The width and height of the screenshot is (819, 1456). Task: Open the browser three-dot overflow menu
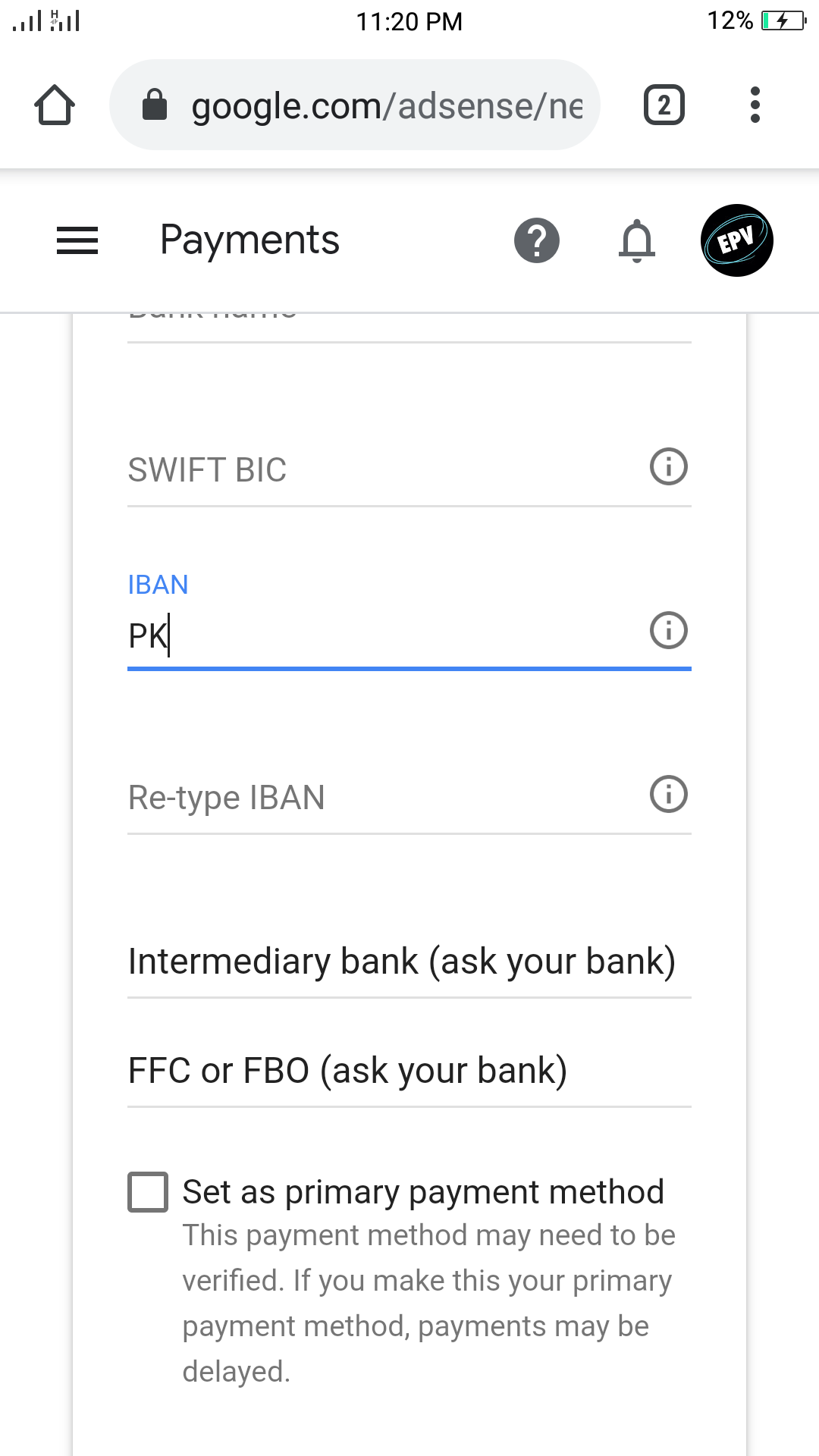755,105
